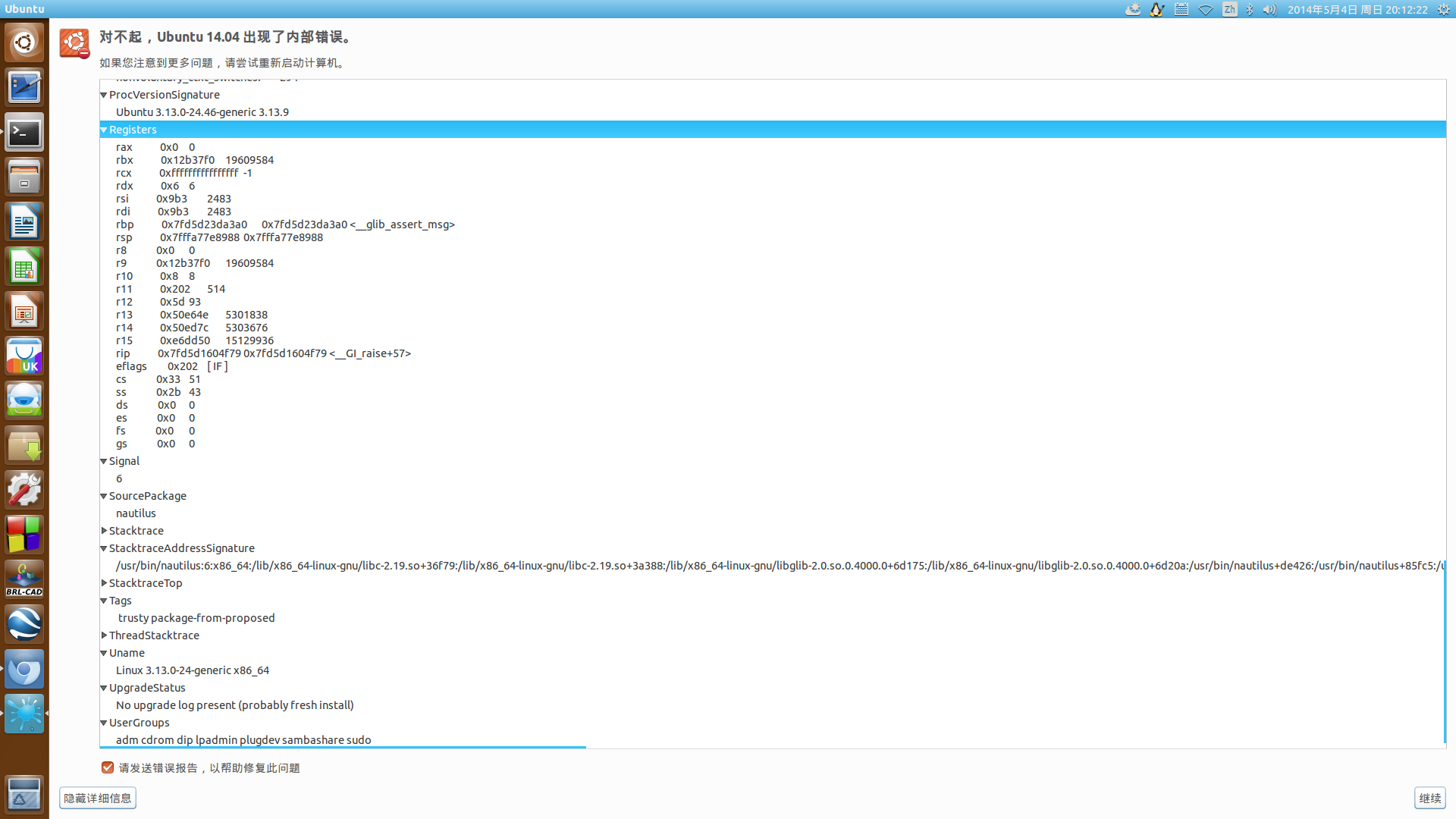
Task: Open the software install package icon
Action: (x=24, y=446)
